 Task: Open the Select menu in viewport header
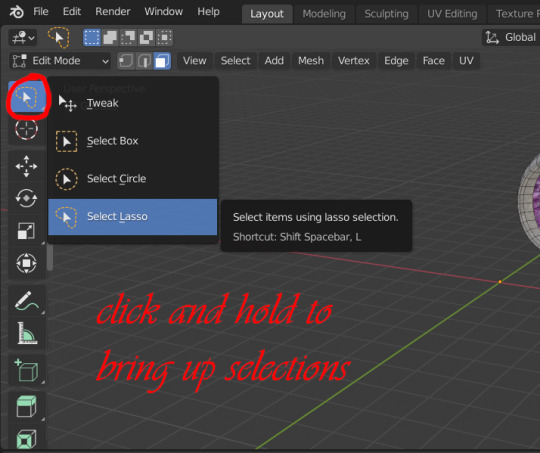click(236, 61)
